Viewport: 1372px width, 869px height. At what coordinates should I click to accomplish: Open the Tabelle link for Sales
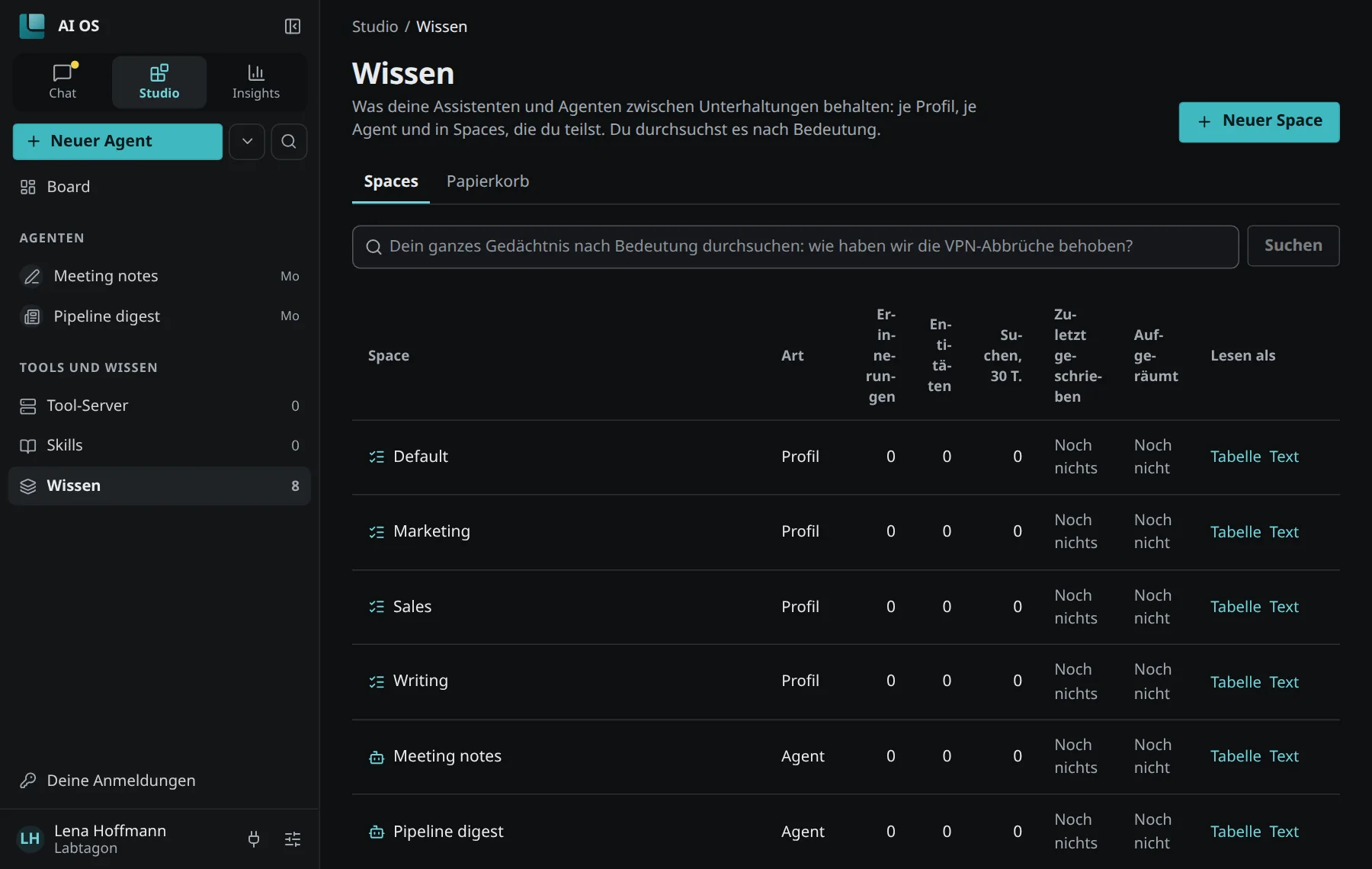click(1236, 607)
